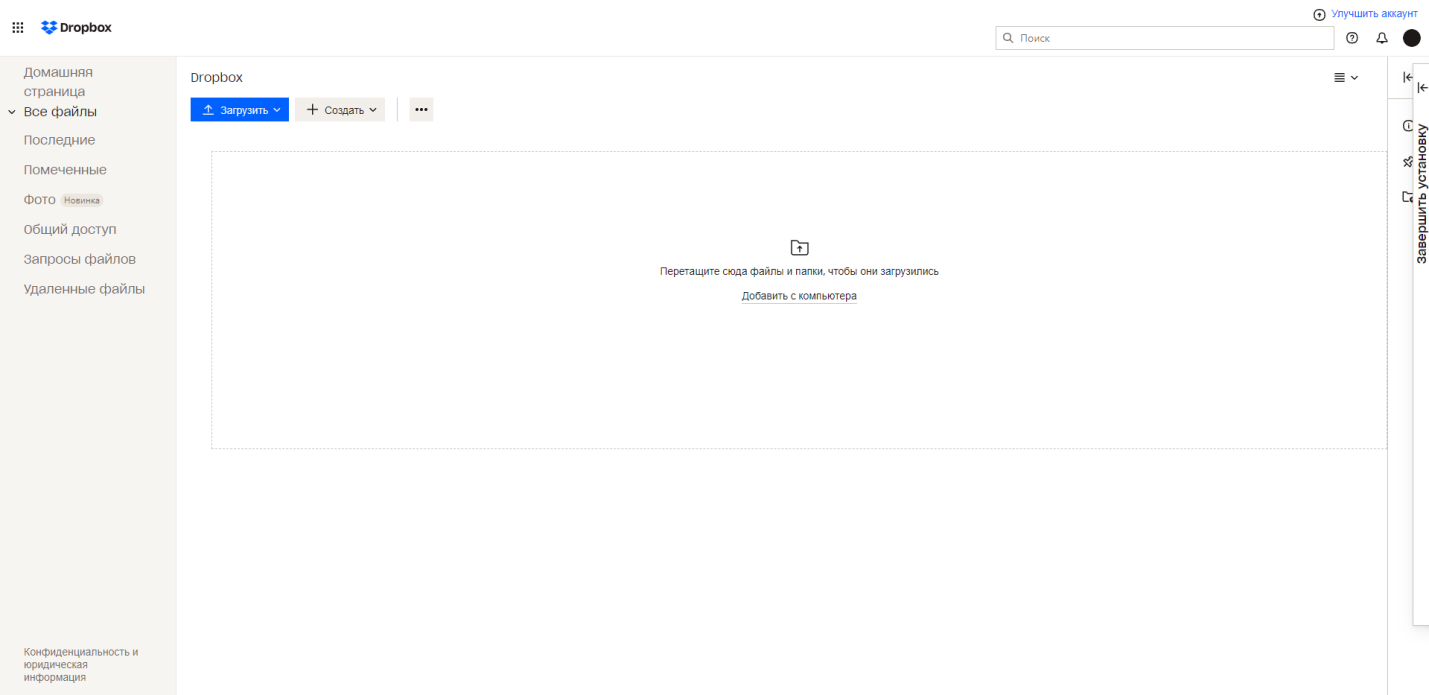Image resolution: width=1429 pixels, height=695 pixels.
Task: Open notifications bell icon
Action: coord(1382,38)
